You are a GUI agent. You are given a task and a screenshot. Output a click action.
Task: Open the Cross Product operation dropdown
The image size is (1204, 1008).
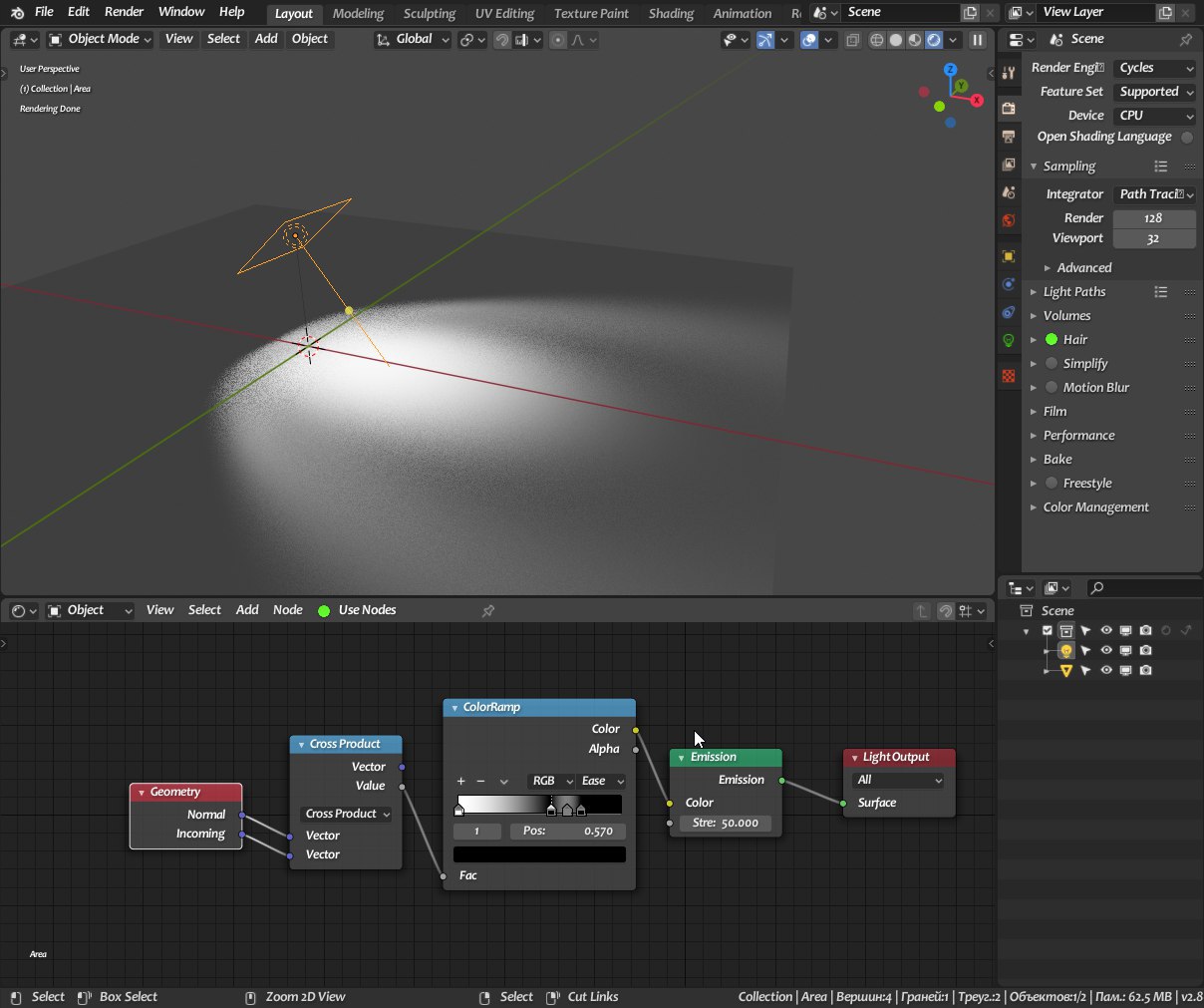coord(346,814)
